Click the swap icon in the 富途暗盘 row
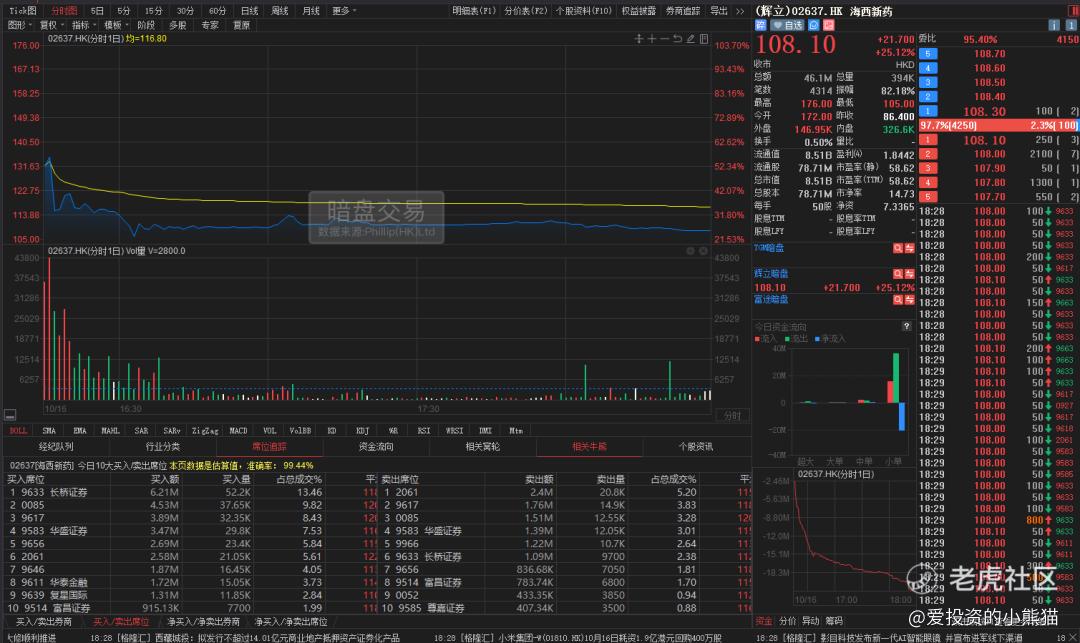This screenshot has height=643, width=1080. coord(909,299)
